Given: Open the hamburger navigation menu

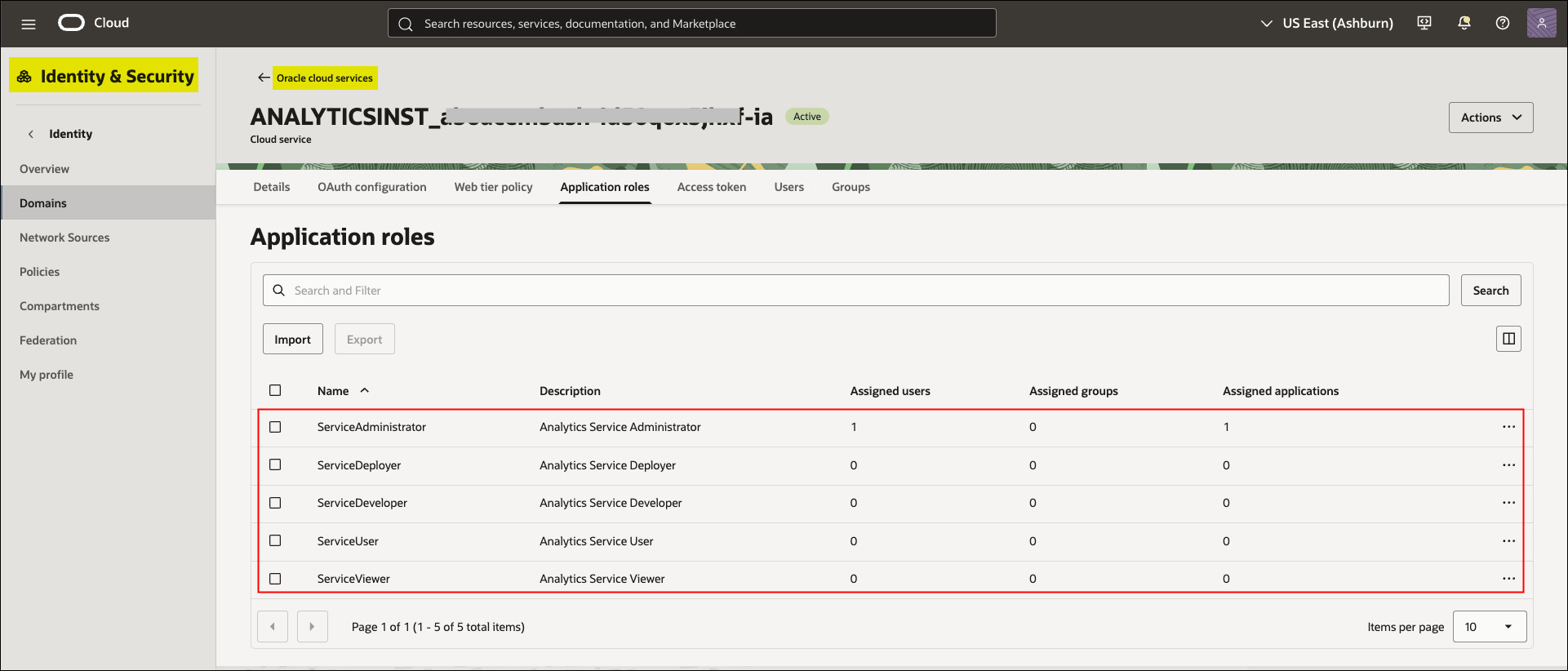Looking at the screenshot, I should [x=29, y=24].
